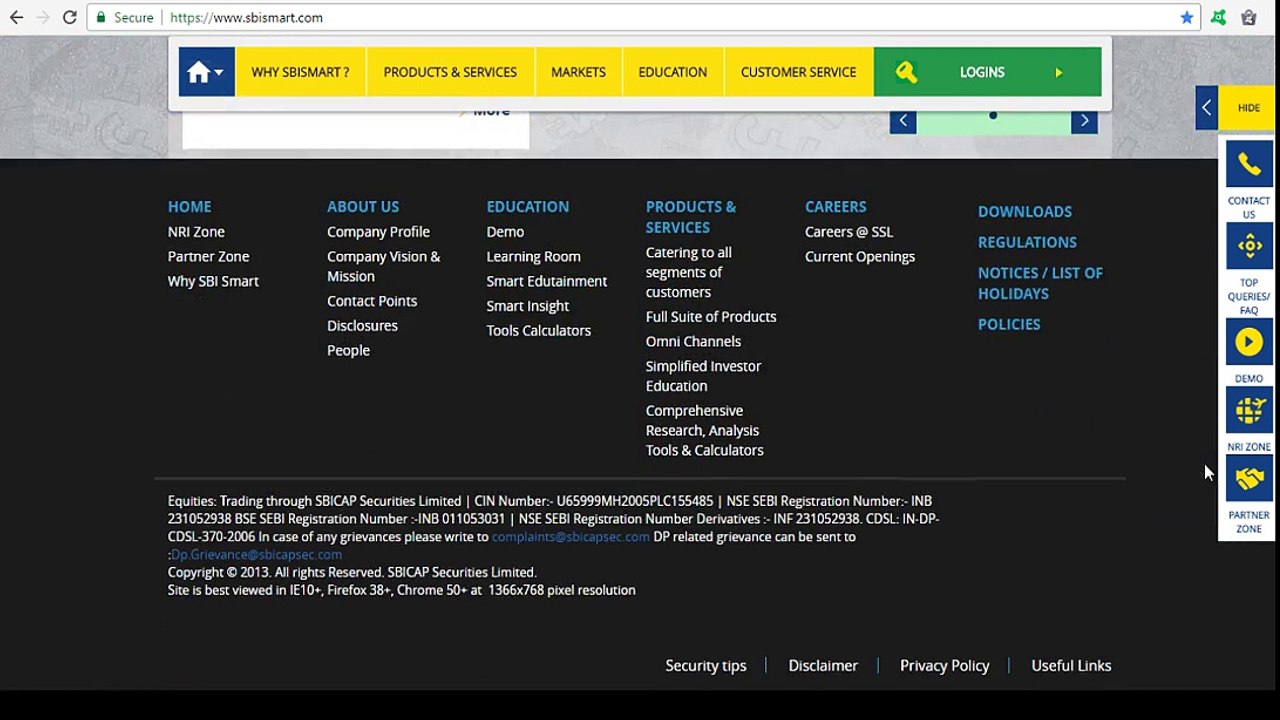Open Simplified Investor Education link

pyautogui.click(x=703, y=376)
